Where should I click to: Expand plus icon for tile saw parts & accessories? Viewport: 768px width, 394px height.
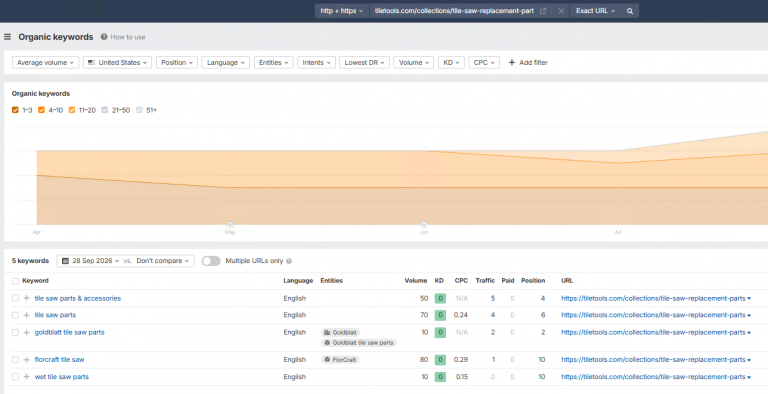[x=26, y=298]
